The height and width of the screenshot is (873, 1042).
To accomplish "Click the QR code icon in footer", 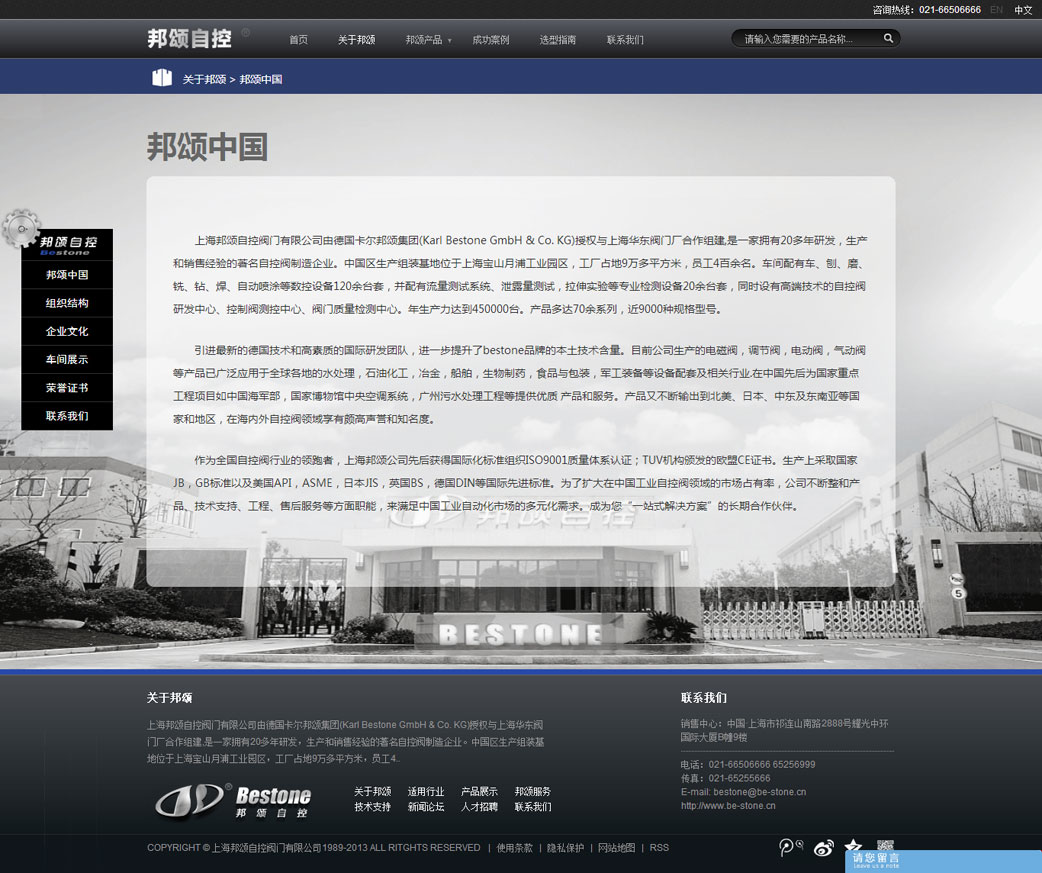I will pos(885,845).
